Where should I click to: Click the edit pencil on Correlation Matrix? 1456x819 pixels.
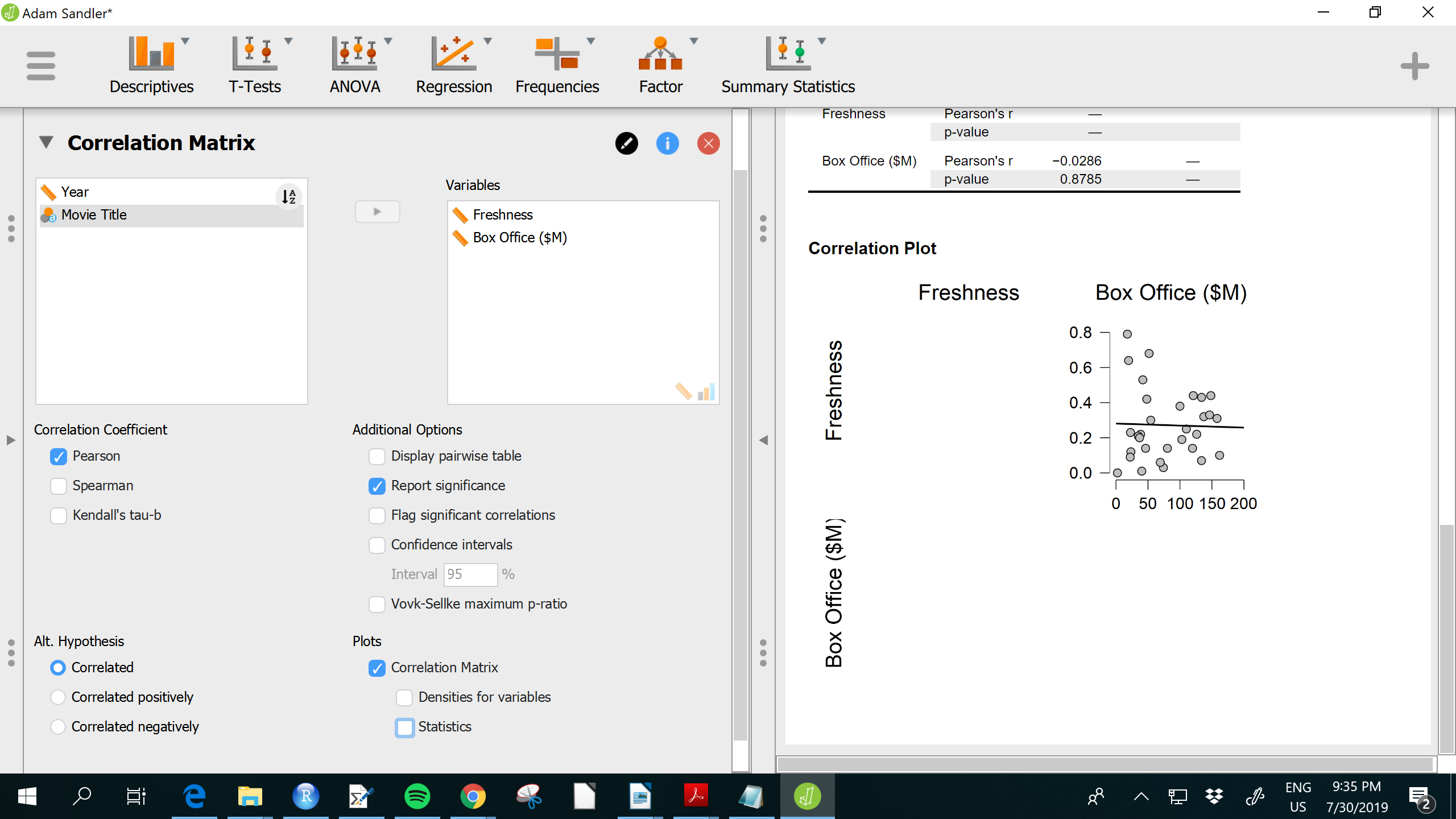[626, 143]
